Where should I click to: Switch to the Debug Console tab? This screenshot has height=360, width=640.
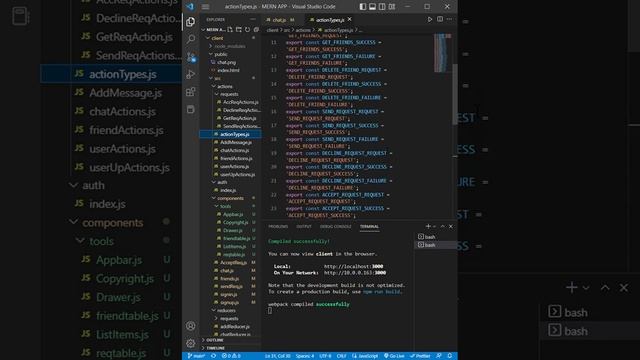(x=336, y=227)
